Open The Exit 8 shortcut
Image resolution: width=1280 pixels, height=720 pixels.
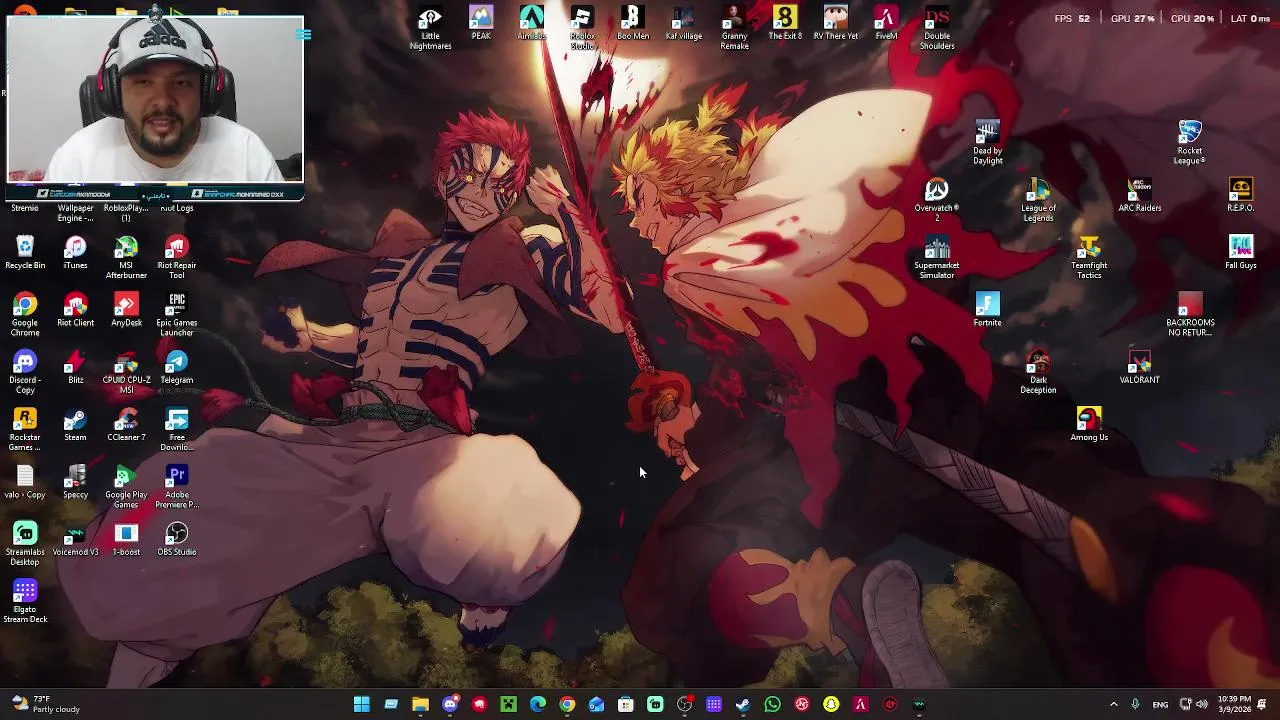coord(785,23)
